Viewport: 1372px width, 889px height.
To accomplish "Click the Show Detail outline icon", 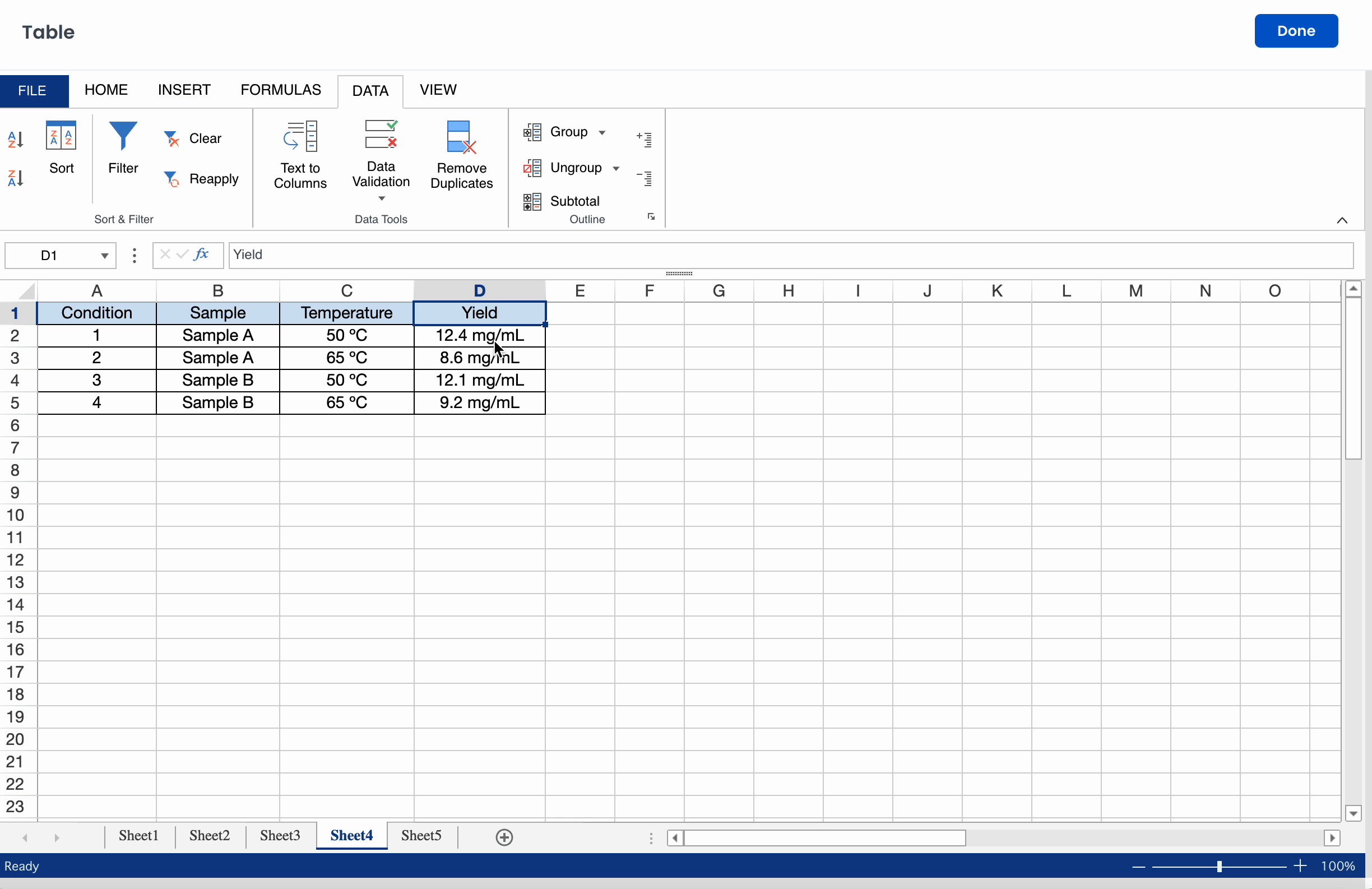I will pyautogui.click(x=645, y=139).
